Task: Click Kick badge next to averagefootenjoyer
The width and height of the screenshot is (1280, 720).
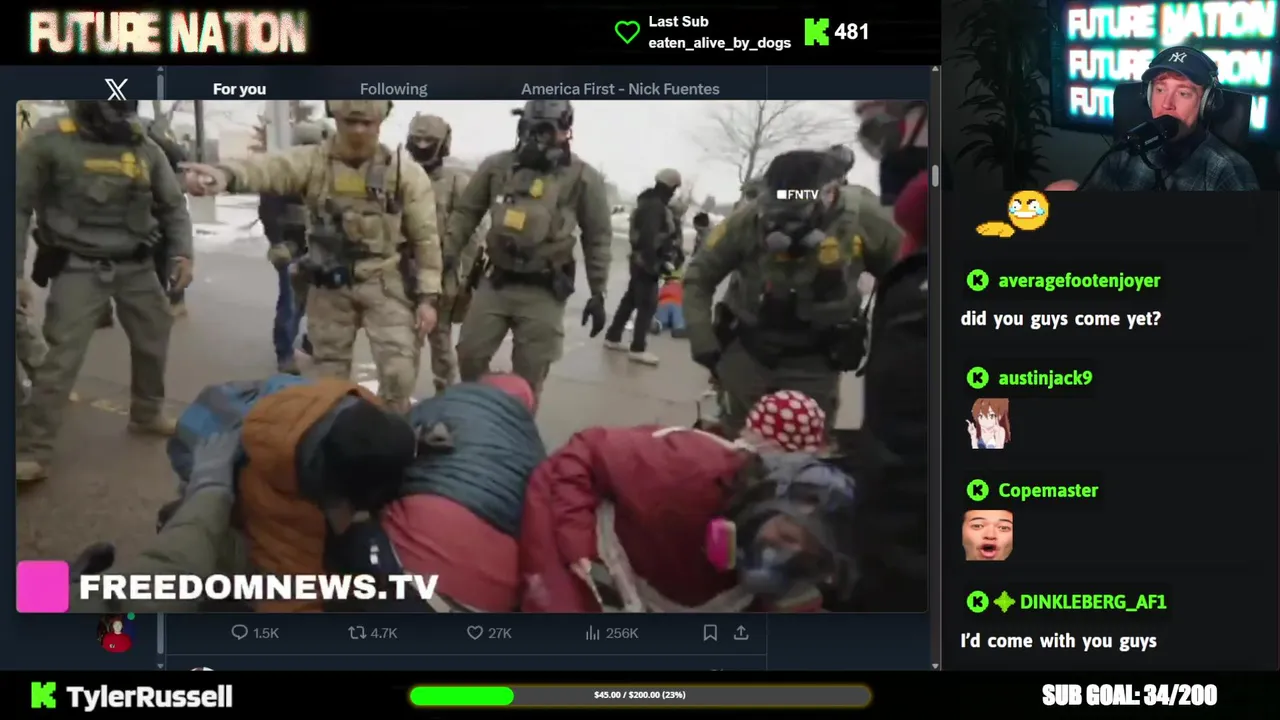Action: coord(977,281)
